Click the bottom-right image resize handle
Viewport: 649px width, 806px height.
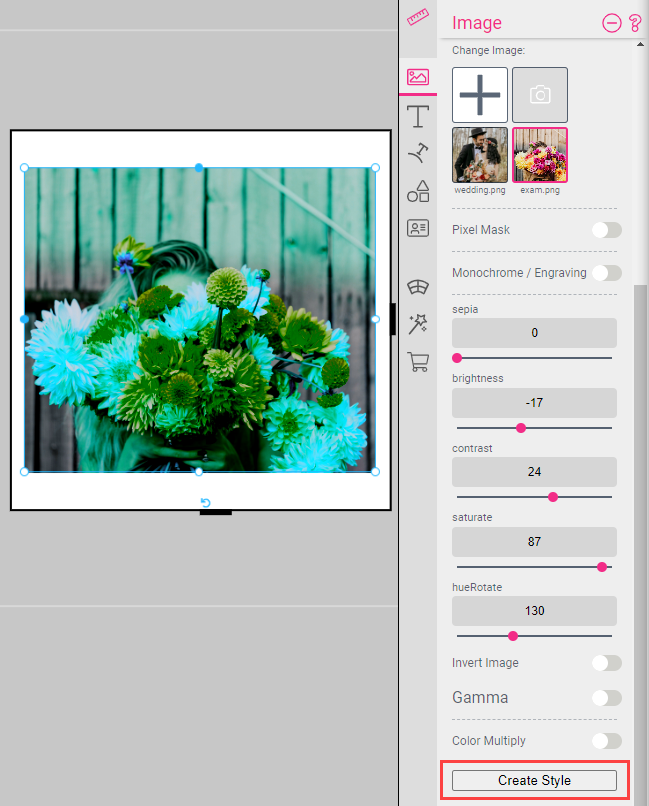click(x=375, y=471)
